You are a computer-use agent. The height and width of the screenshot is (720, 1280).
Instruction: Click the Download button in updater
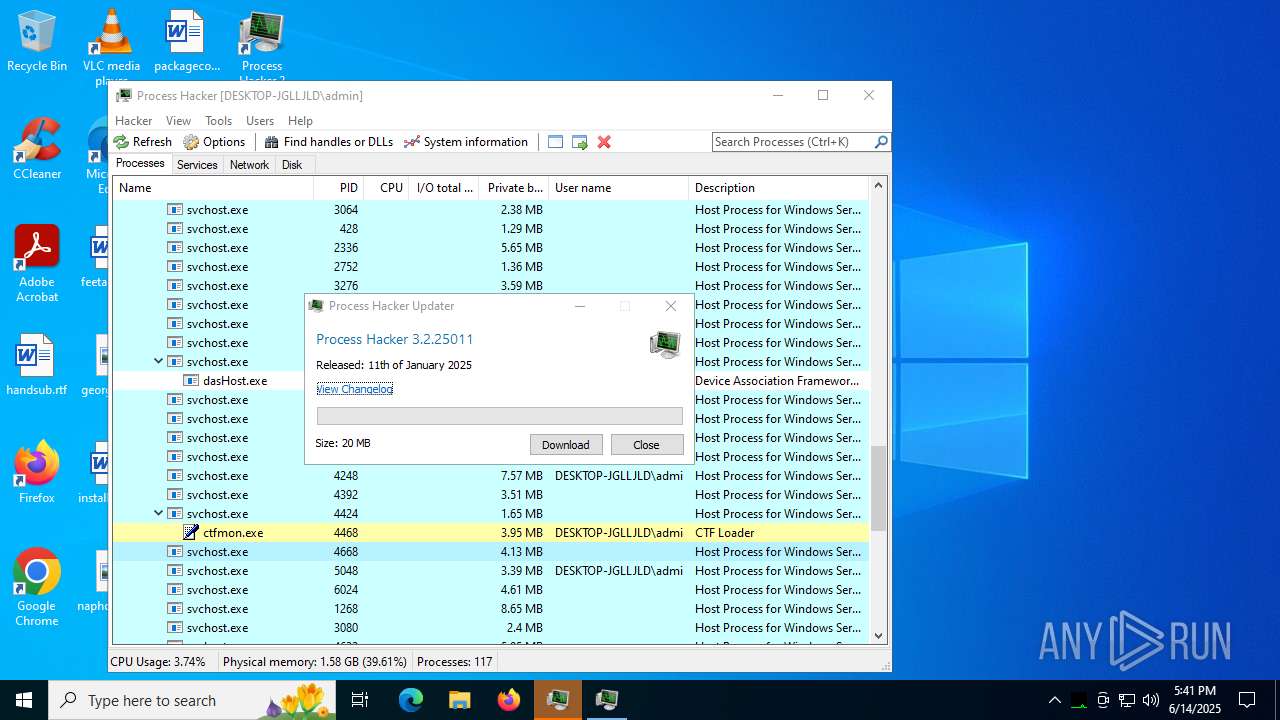(566, 445)
